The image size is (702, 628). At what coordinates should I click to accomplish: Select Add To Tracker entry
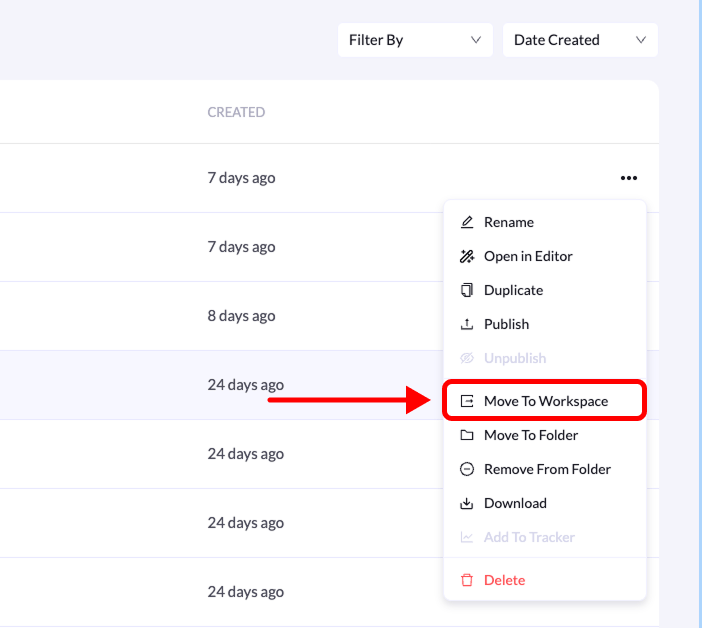click(x=545, y=537)
